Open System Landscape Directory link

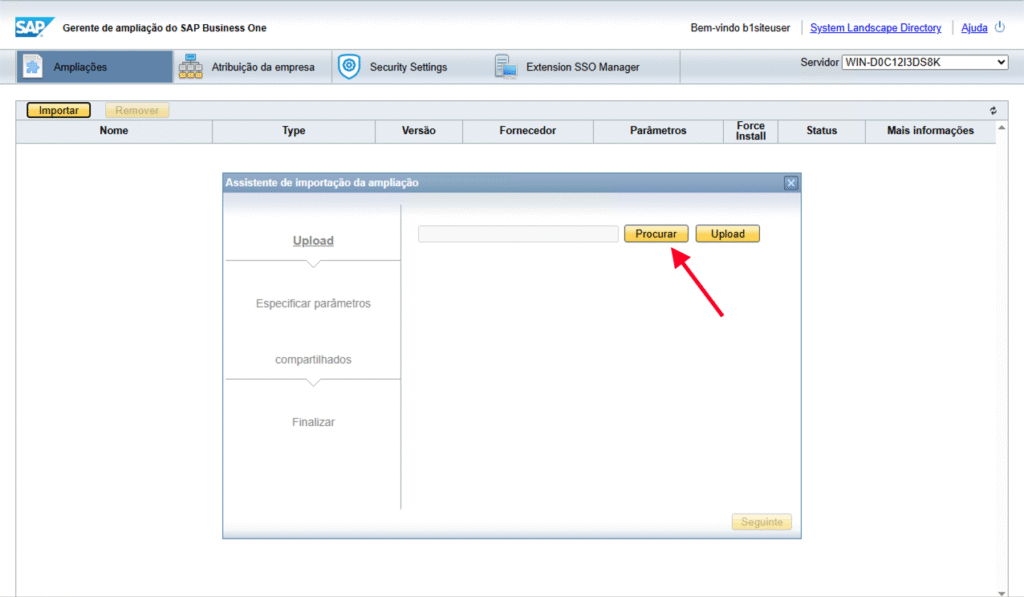pyautogui.click(x=875, y=28)
